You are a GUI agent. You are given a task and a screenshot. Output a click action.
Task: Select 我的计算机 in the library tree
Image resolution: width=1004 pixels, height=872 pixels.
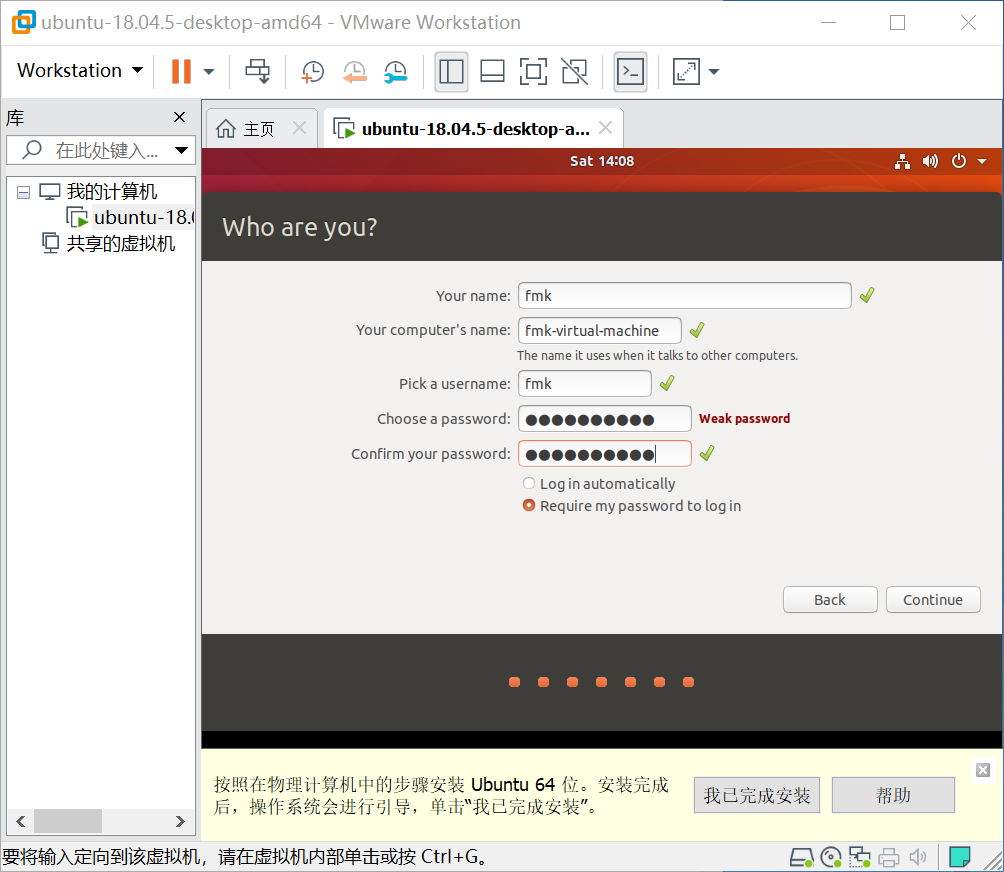point(112,191)
